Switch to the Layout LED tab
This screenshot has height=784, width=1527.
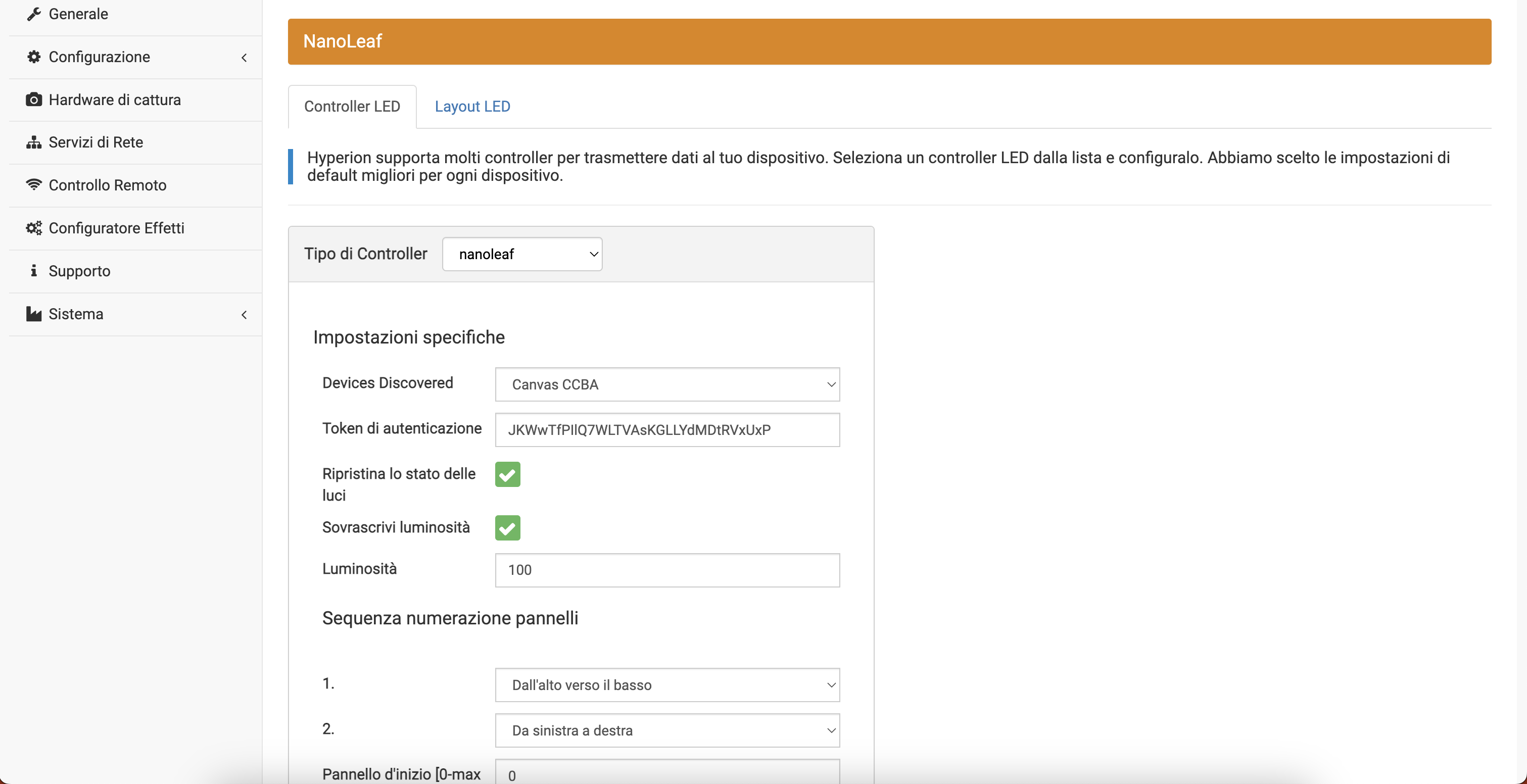[x=472, y=107]
